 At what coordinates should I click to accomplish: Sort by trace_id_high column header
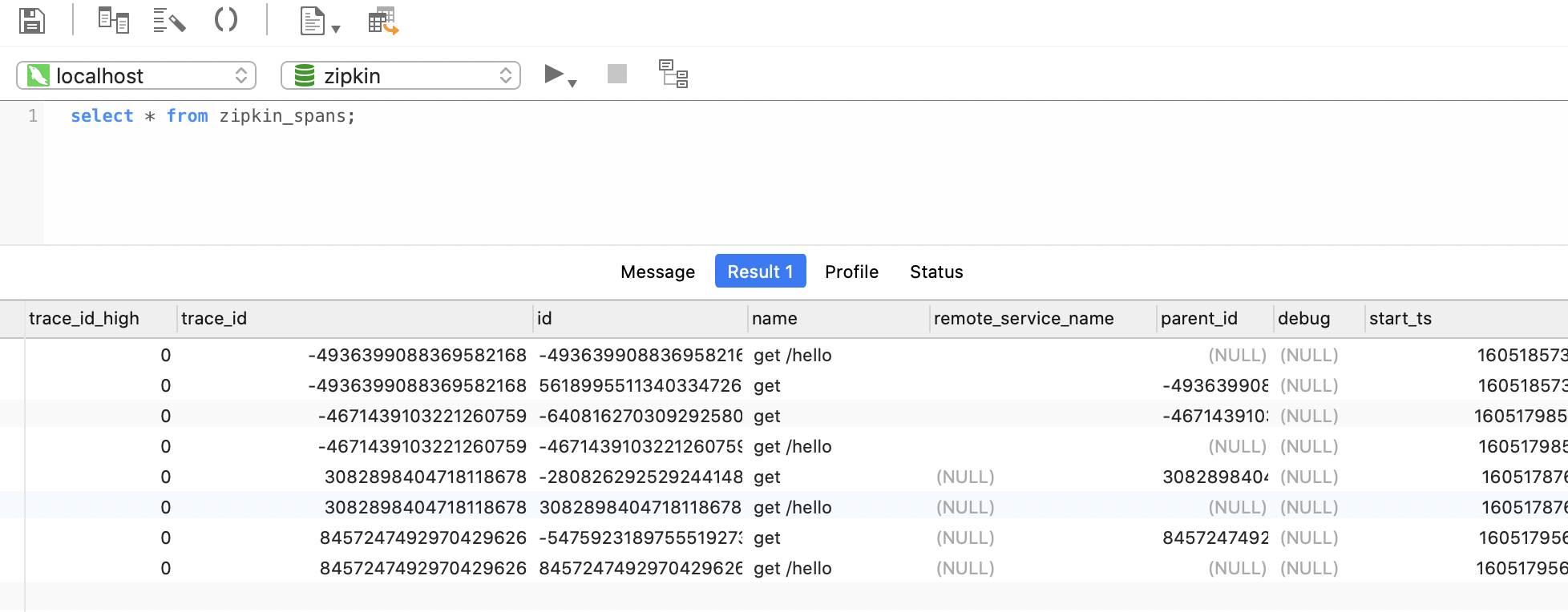(100, 319)
